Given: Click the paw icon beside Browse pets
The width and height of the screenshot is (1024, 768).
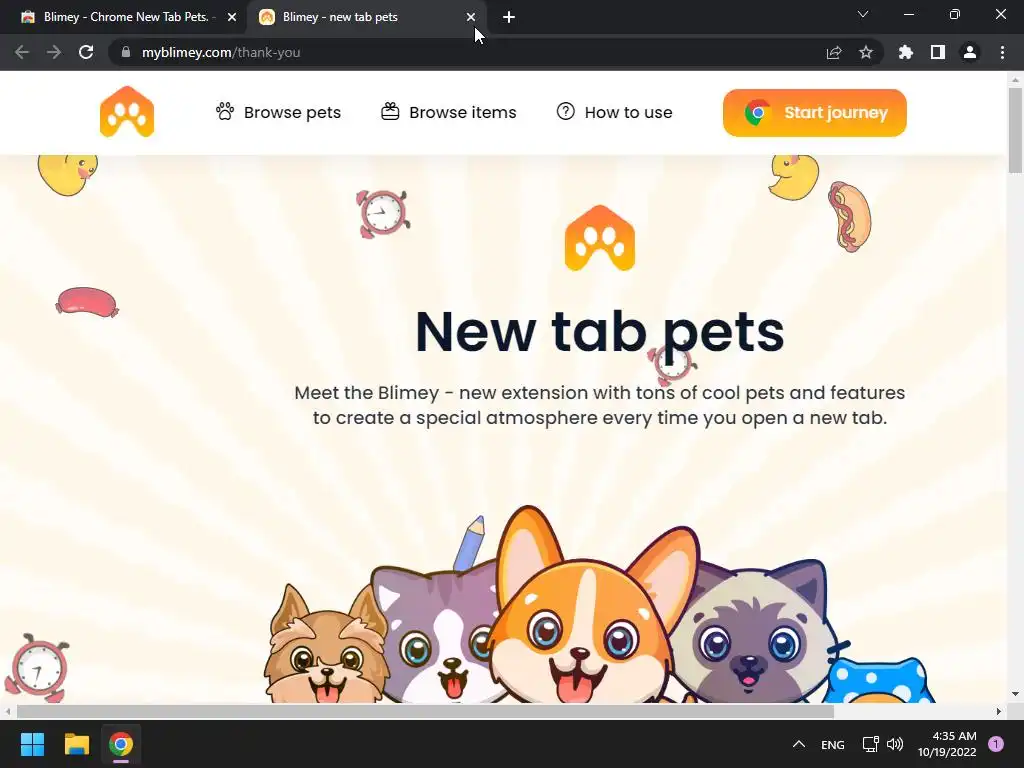Looking at the screenshot, I should 225,112.
